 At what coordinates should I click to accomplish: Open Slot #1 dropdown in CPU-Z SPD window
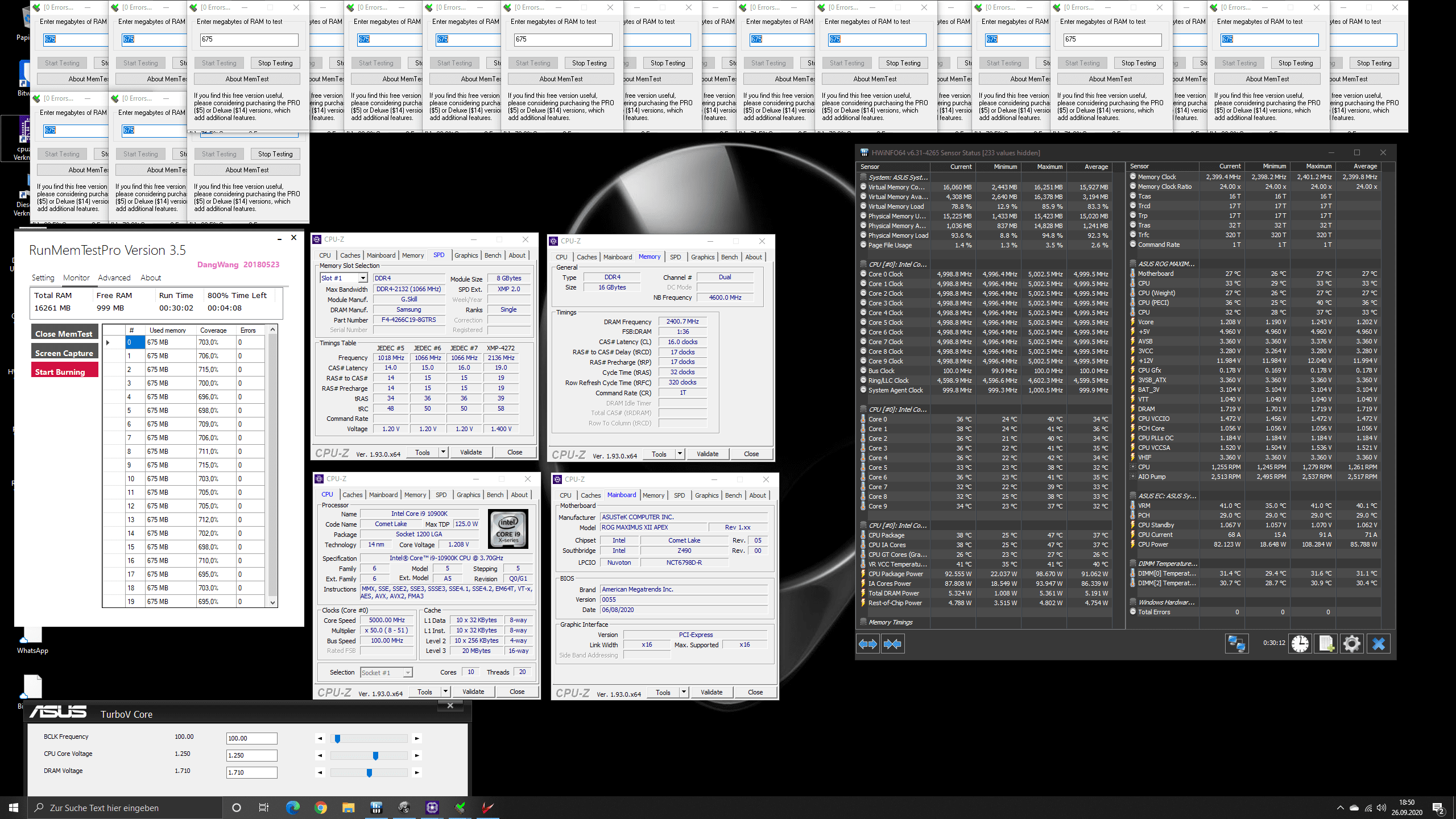362,278
